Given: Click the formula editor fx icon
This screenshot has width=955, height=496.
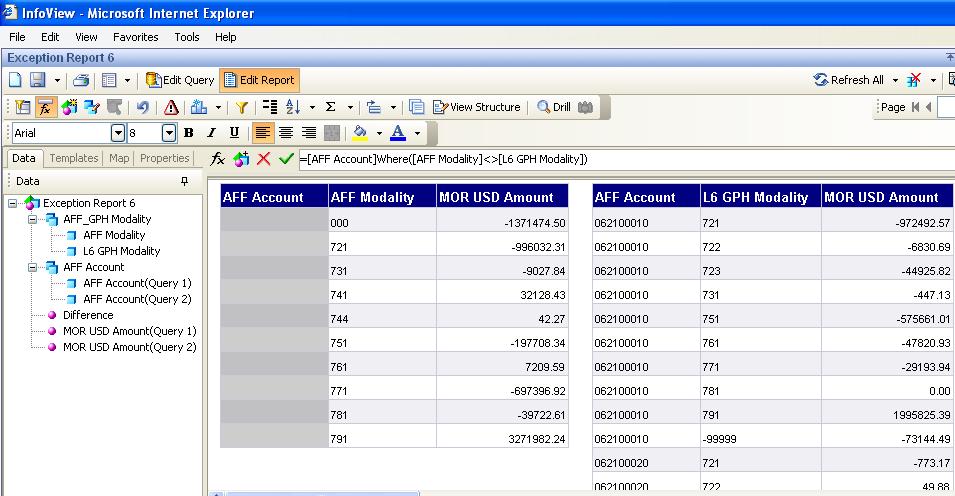Looking at the screenshot, I should click(217, 159).
